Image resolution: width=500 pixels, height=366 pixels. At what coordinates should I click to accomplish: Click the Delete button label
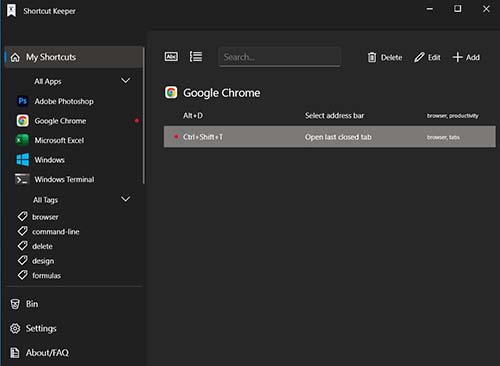(x=391, y=58)
